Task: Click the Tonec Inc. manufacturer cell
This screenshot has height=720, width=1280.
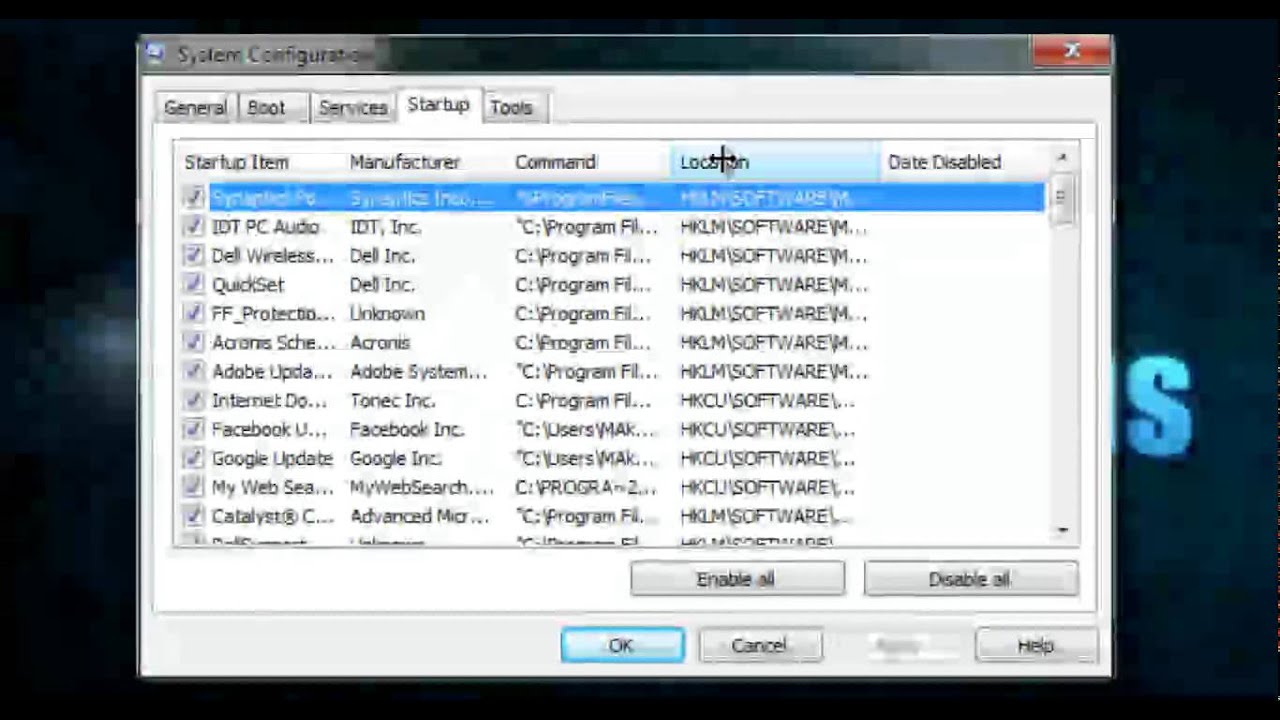Action: pos(392,401)
